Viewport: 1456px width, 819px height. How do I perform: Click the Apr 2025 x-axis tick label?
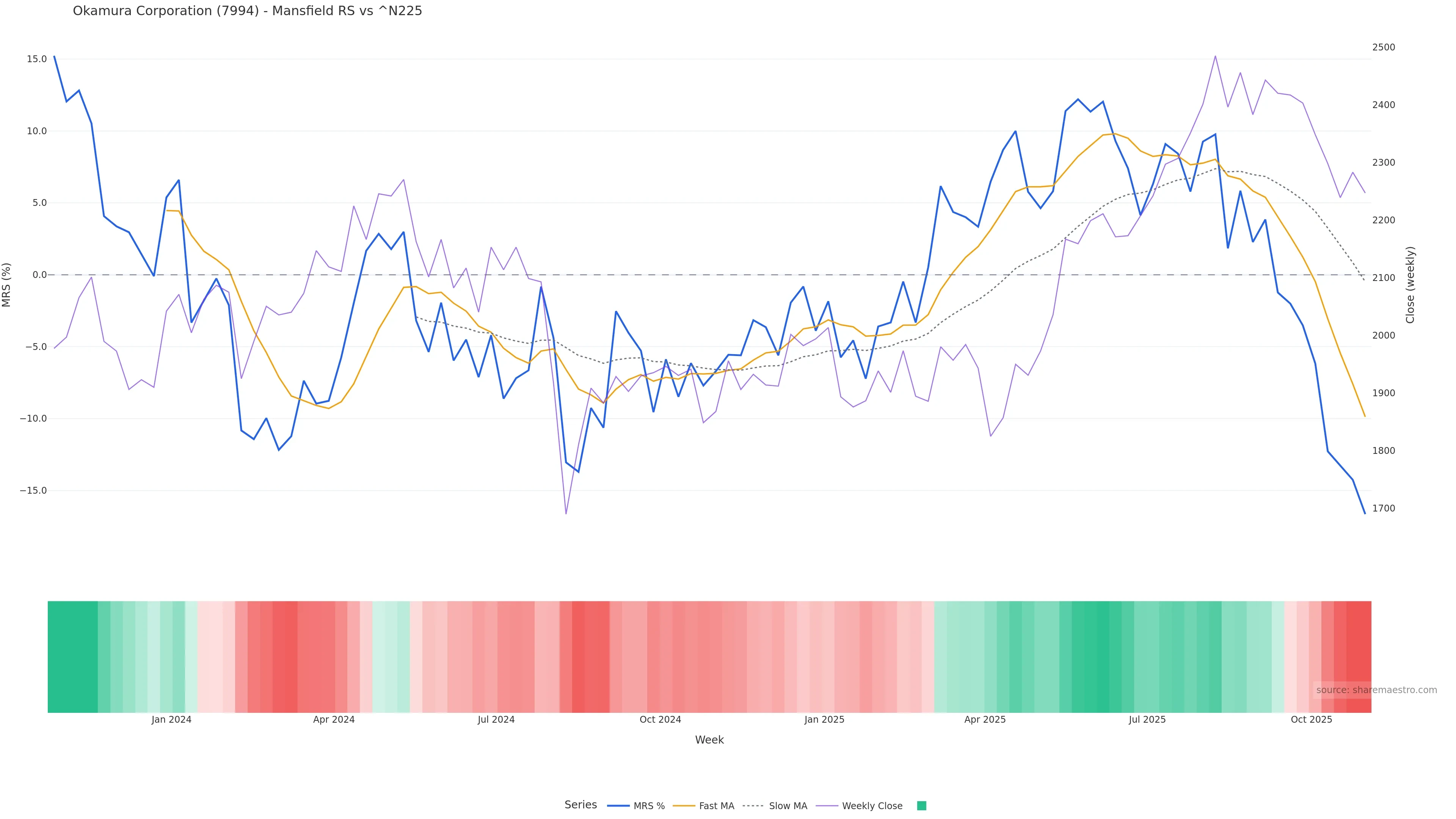985,720
